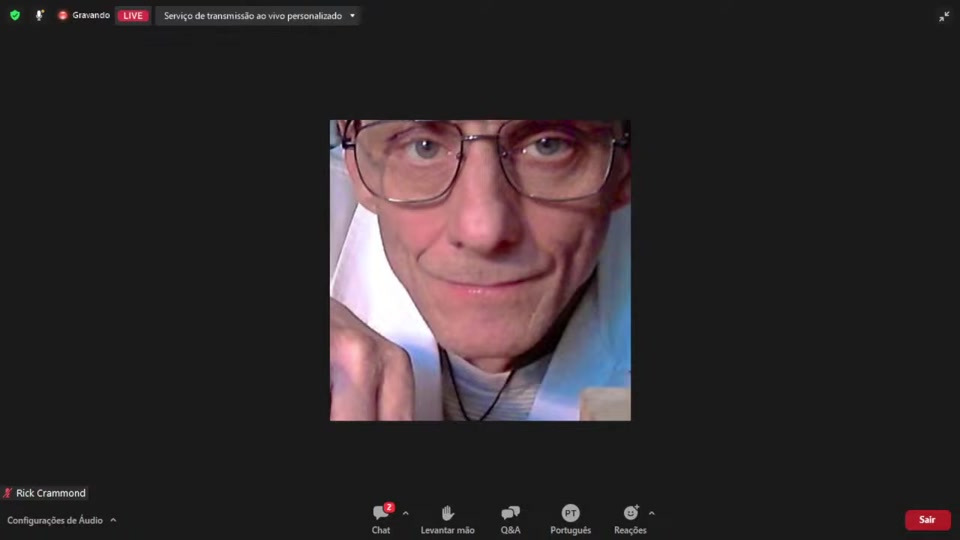
Task: Click the speaker's video thumbnail
Action: point(480,270)
